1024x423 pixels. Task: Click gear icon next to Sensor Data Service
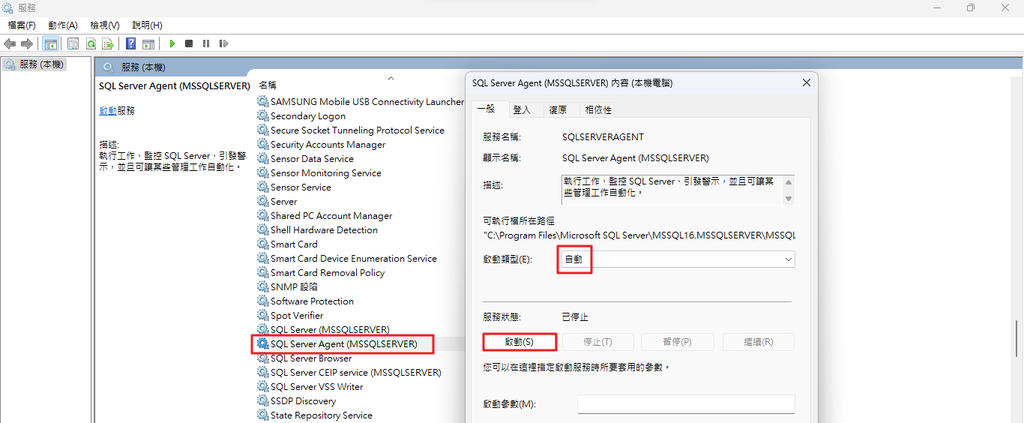pos(263,159)
